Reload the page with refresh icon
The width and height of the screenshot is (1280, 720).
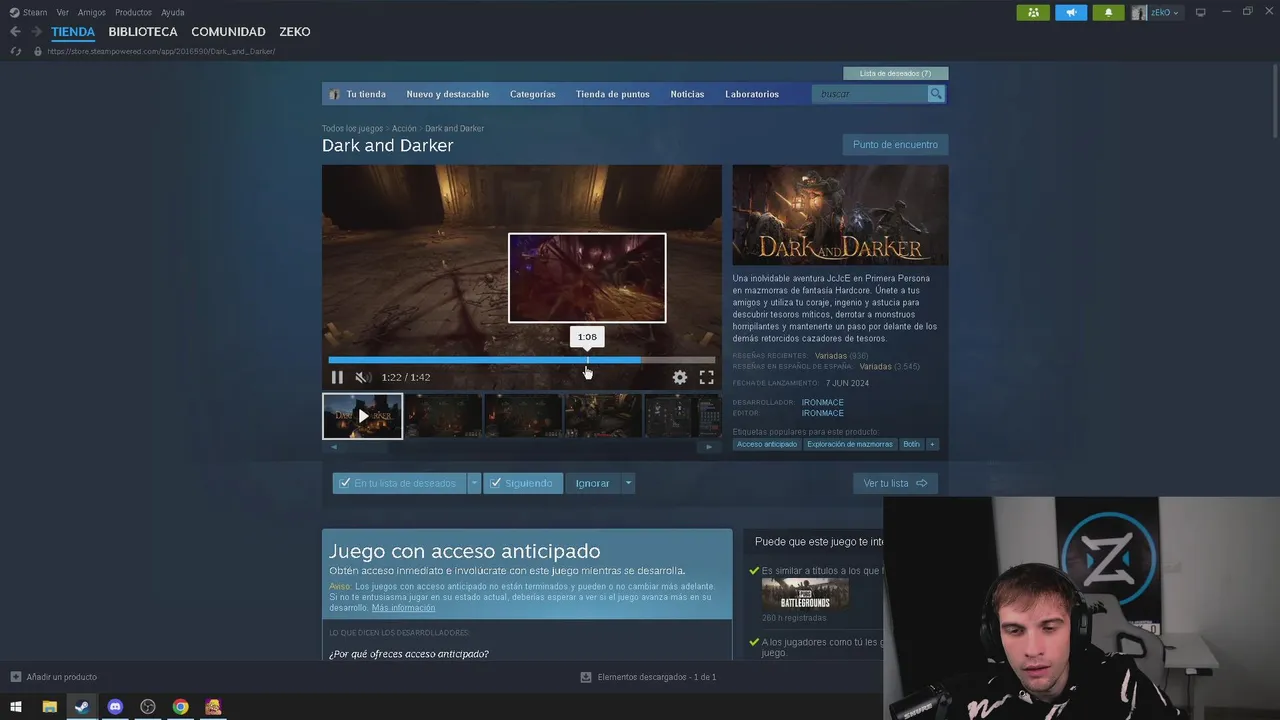coord(15,51)
